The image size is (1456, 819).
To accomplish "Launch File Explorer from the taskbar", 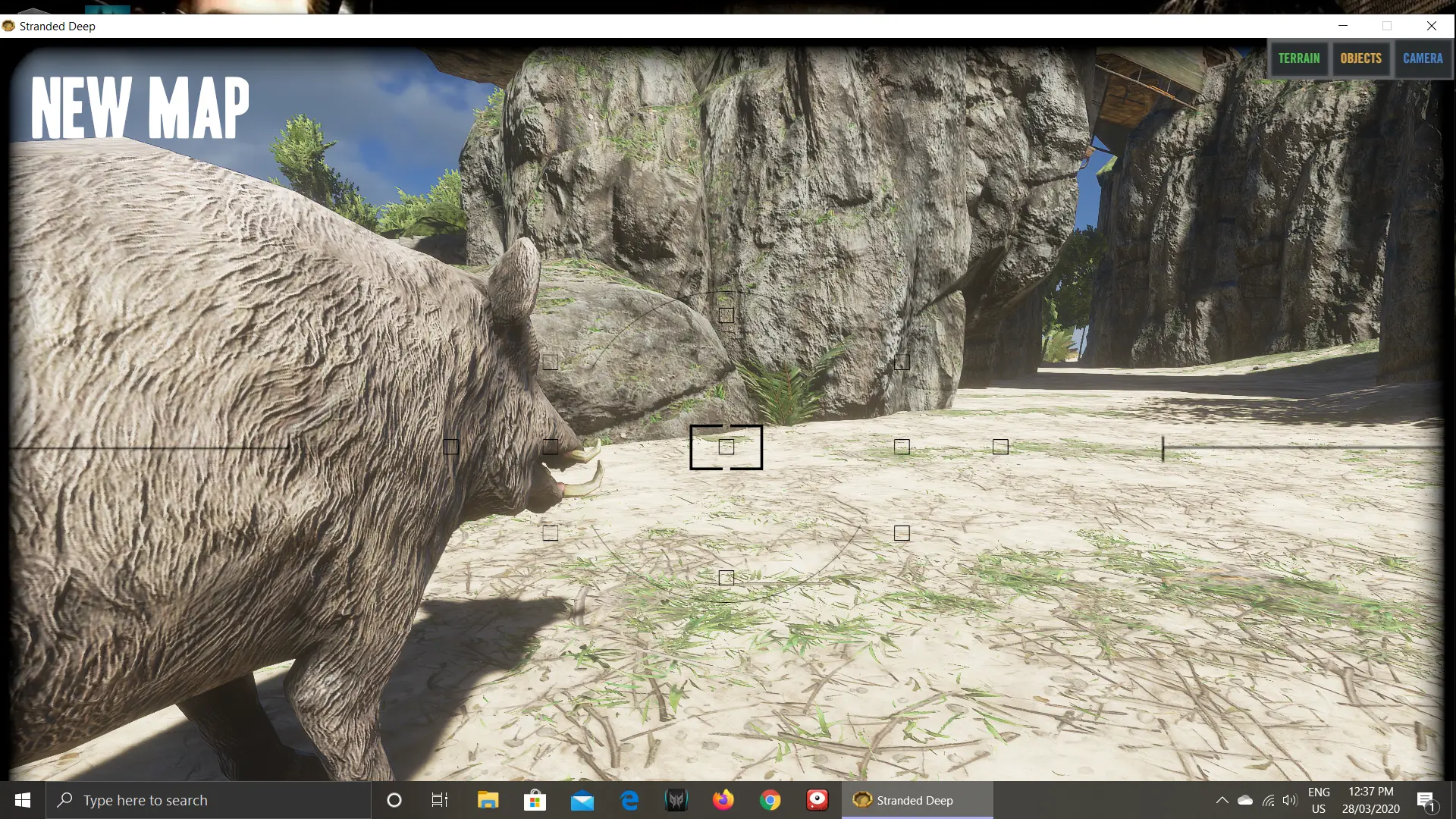I will tap(488, 800).
